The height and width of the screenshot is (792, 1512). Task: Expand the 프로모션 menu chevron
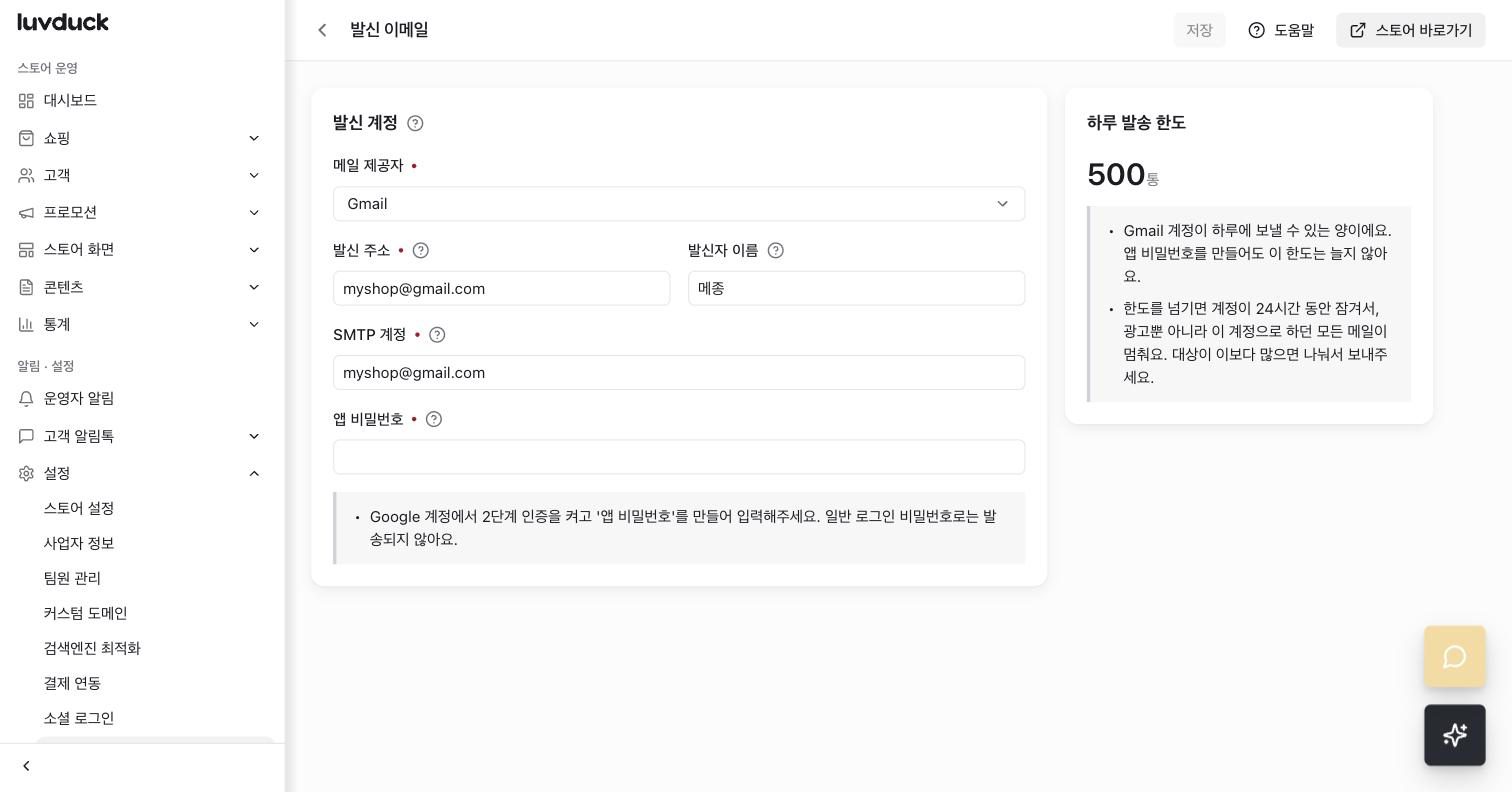point(254,212)
